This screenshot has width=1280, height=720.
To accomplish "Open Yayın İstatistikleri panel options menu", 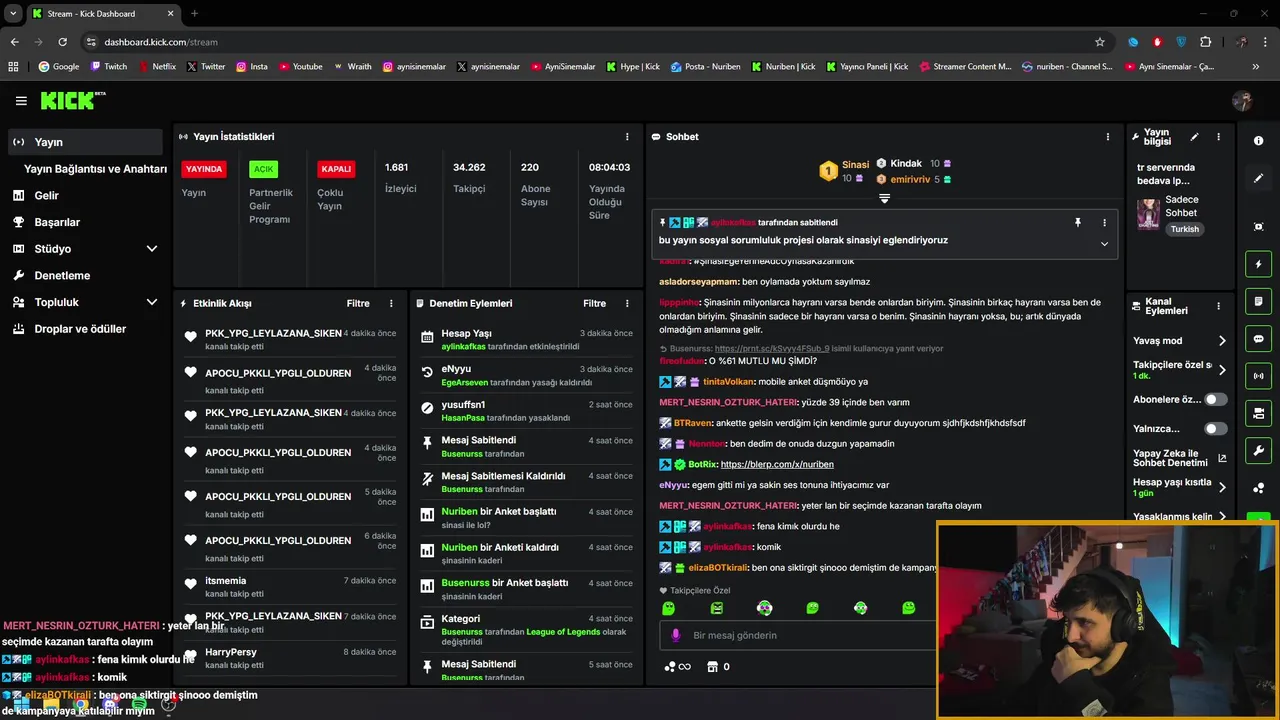I will coord(627,137).
